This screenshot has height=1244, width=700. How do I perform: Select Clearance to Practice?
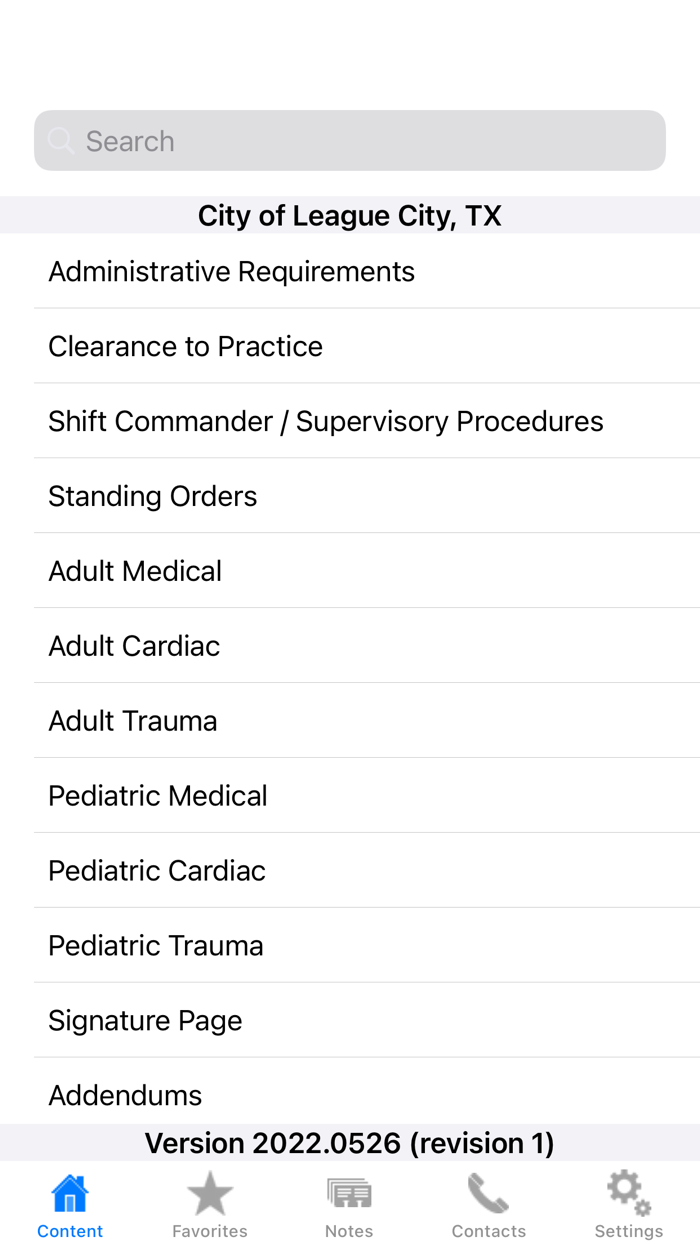click(185, 347)
